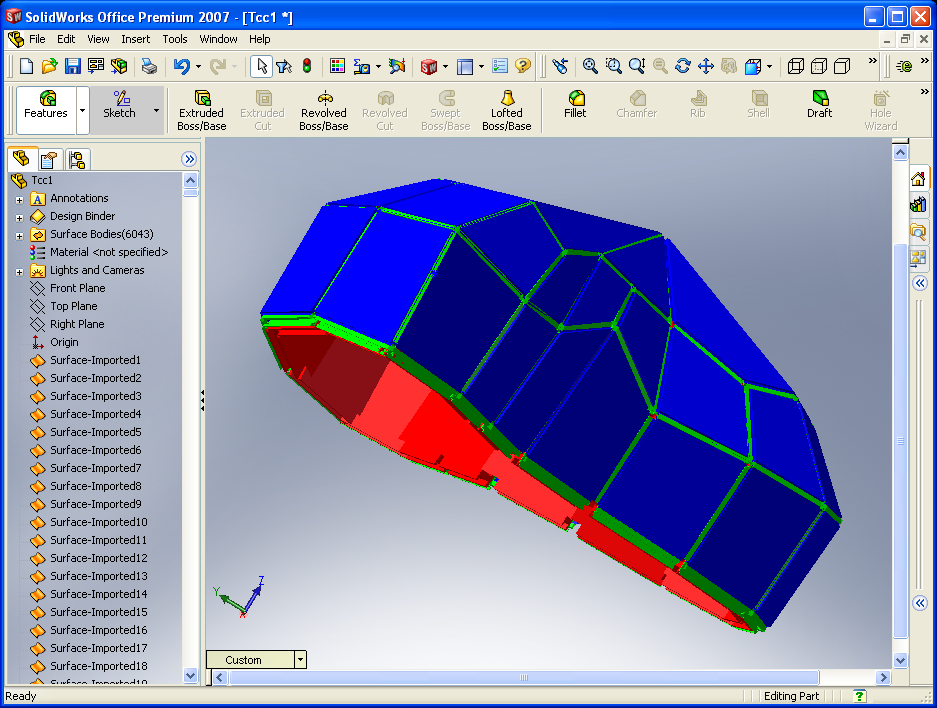
Task: Select Surface-Imported5 in the feature tree
Action: tap(95, 432)
